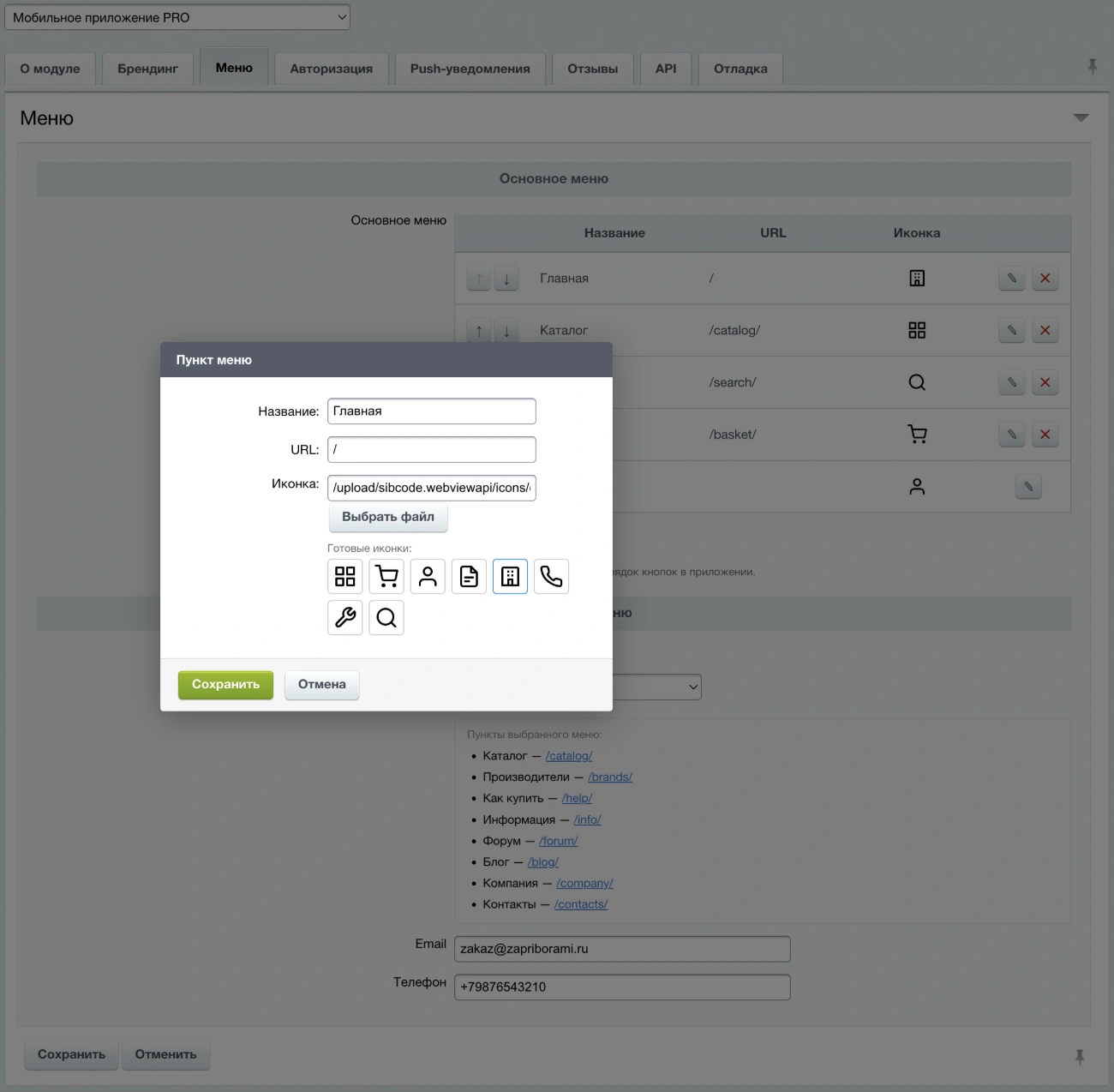
Task: Open the Мобильное приложение PRO dropdown
Action: 177,17
